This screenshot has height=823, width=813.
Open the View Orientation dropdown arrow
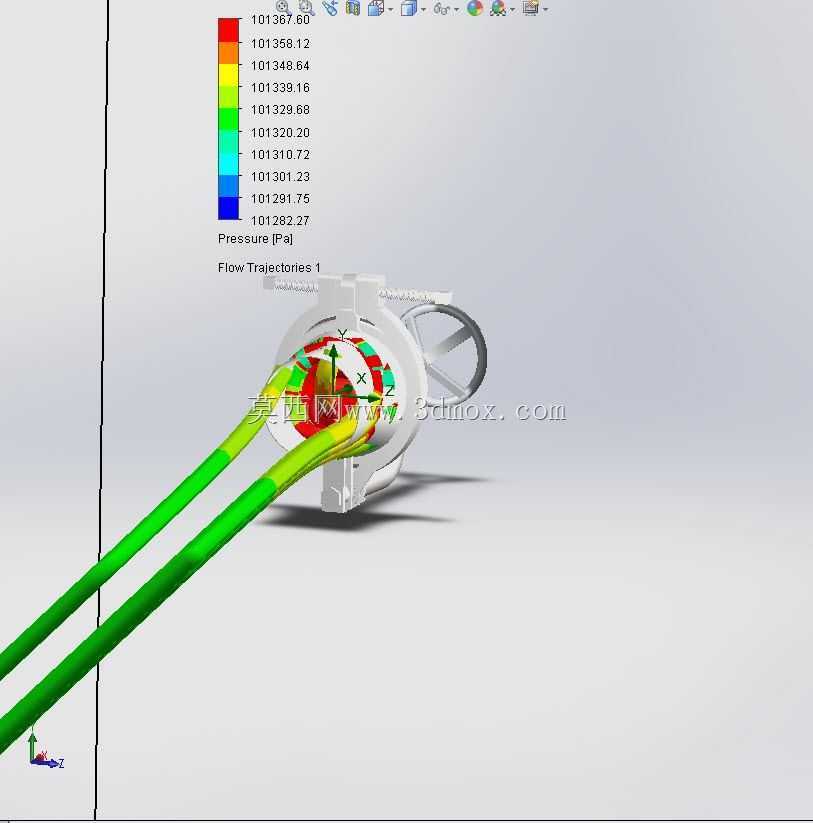pos(390,9)
